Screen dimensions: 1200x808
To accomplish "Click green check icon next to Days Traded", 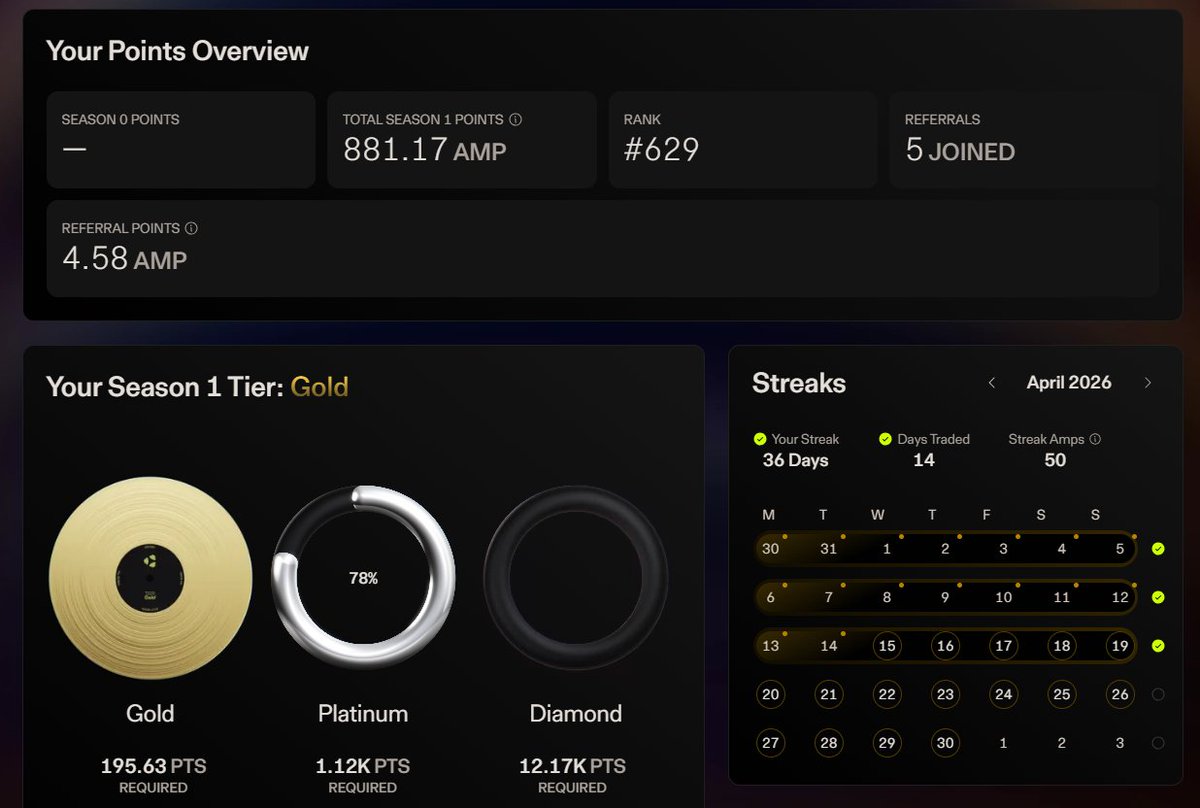I will 885,439.
